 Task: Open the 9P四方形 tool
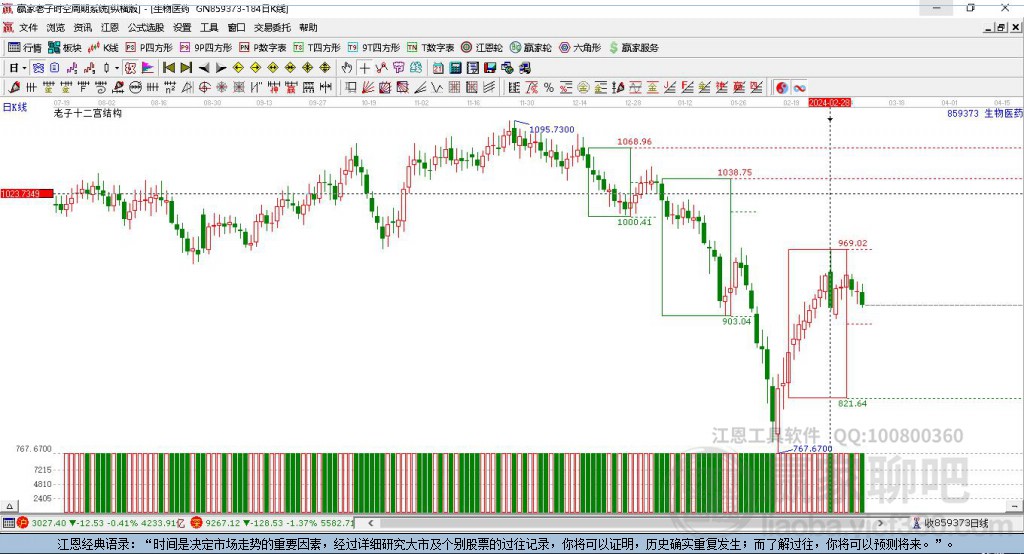206,48
